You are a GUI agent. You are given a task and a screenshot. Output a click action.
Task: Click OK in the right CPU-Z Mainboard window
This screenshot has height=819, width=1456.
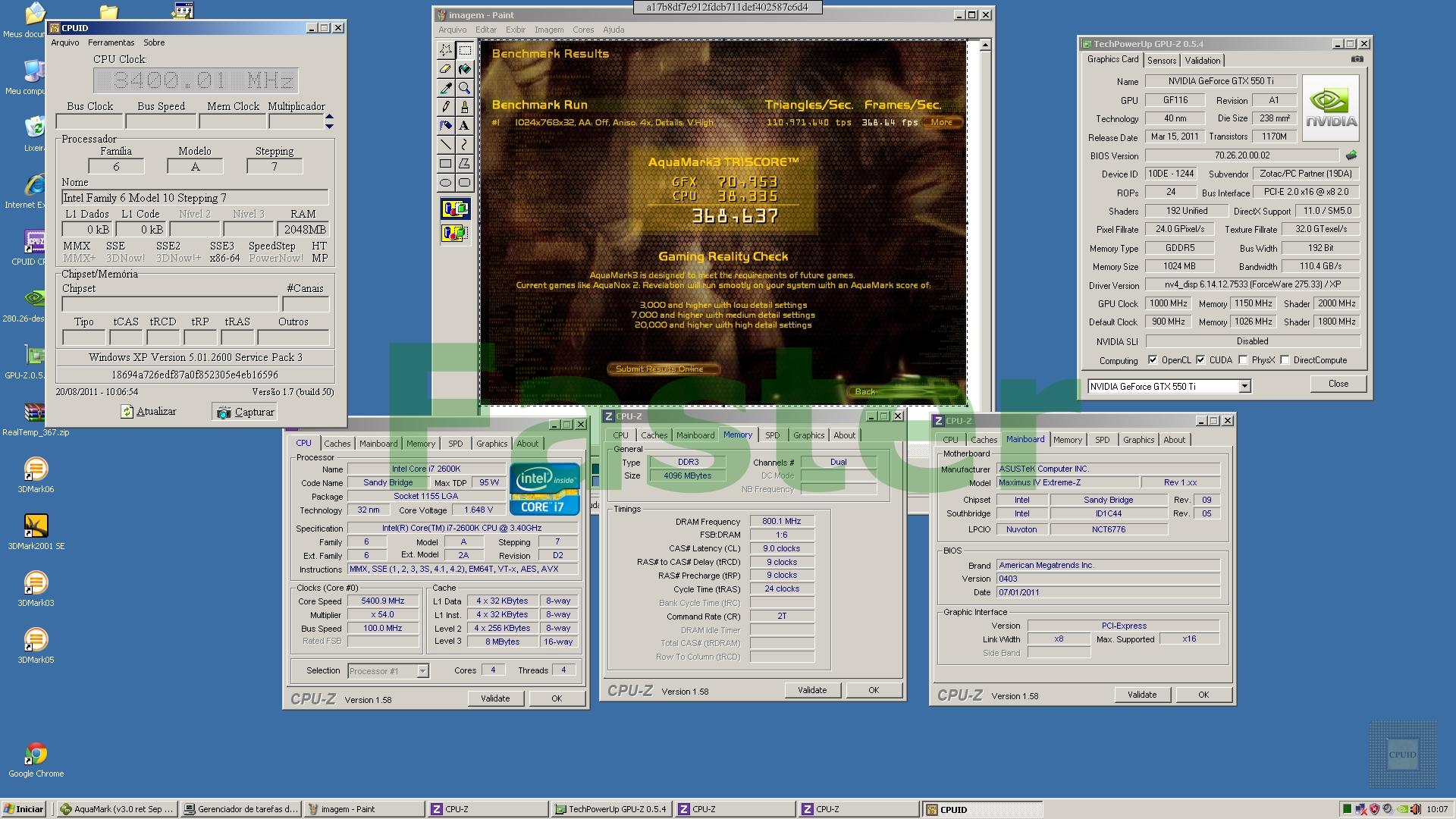1203,695
